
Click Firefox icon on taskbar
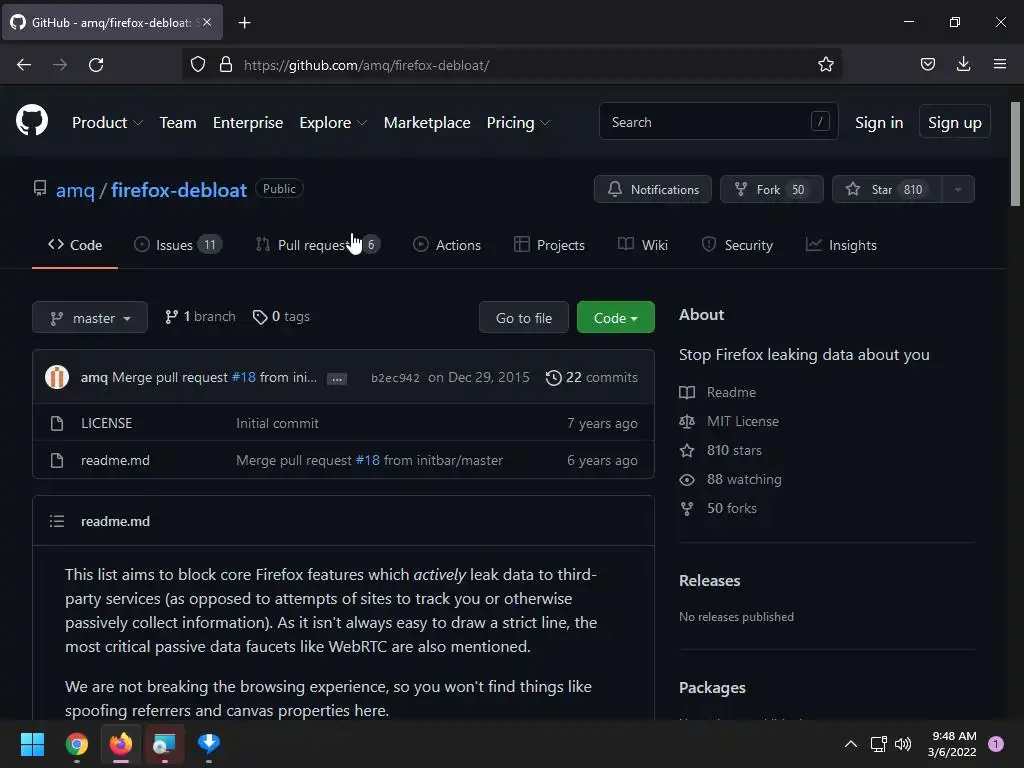[x=121, y=744]
